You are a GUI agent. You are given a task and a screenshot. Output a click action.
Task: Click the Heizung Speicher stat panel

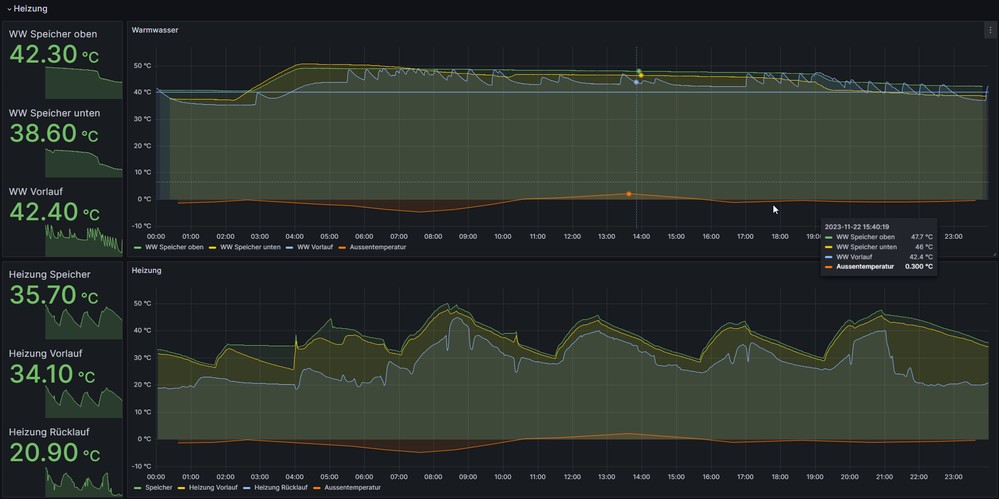(62, 300)
